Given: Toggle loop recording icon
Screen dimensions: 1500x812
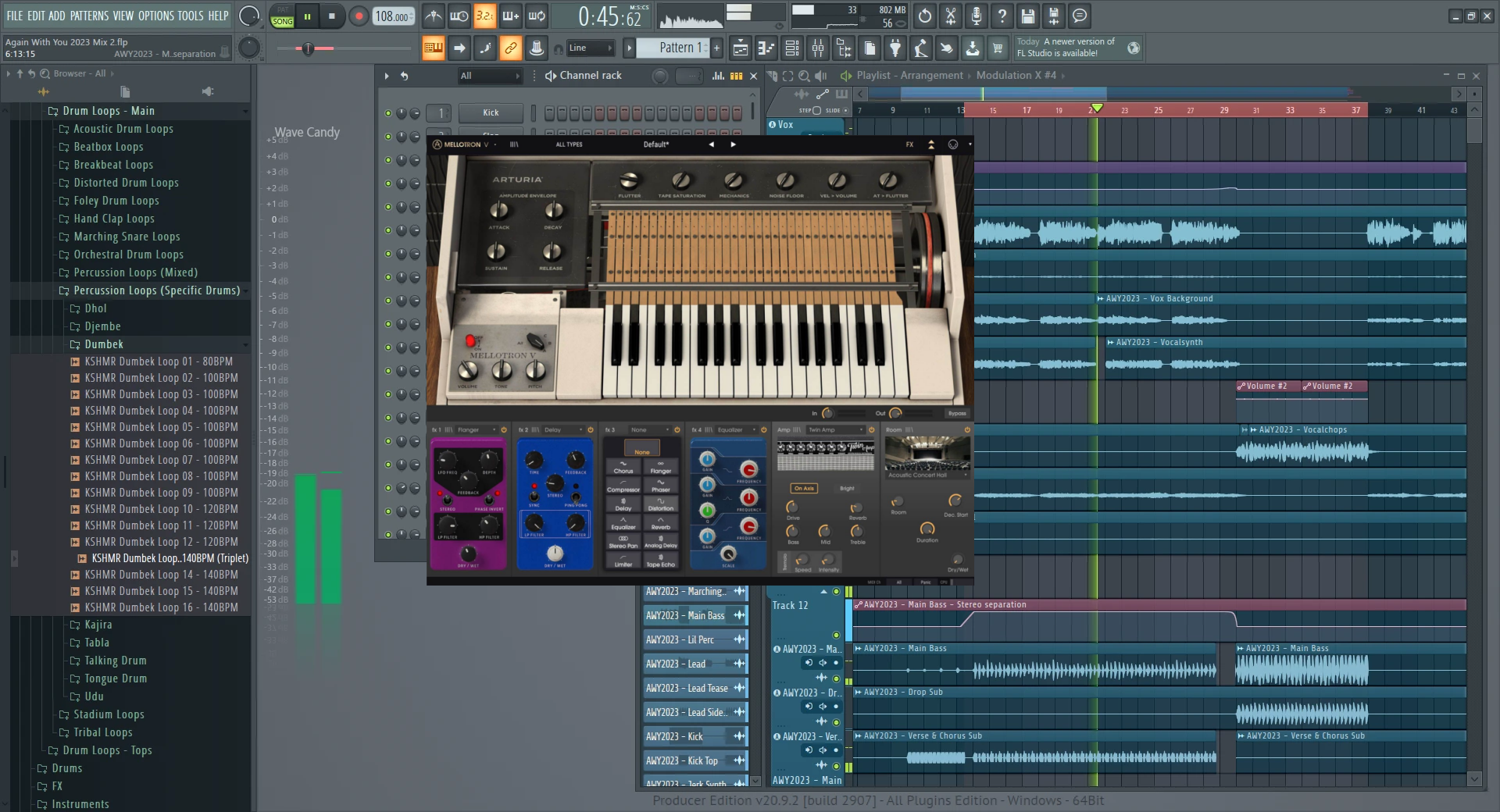Looking at the screenshot, I should click(537, 16).
